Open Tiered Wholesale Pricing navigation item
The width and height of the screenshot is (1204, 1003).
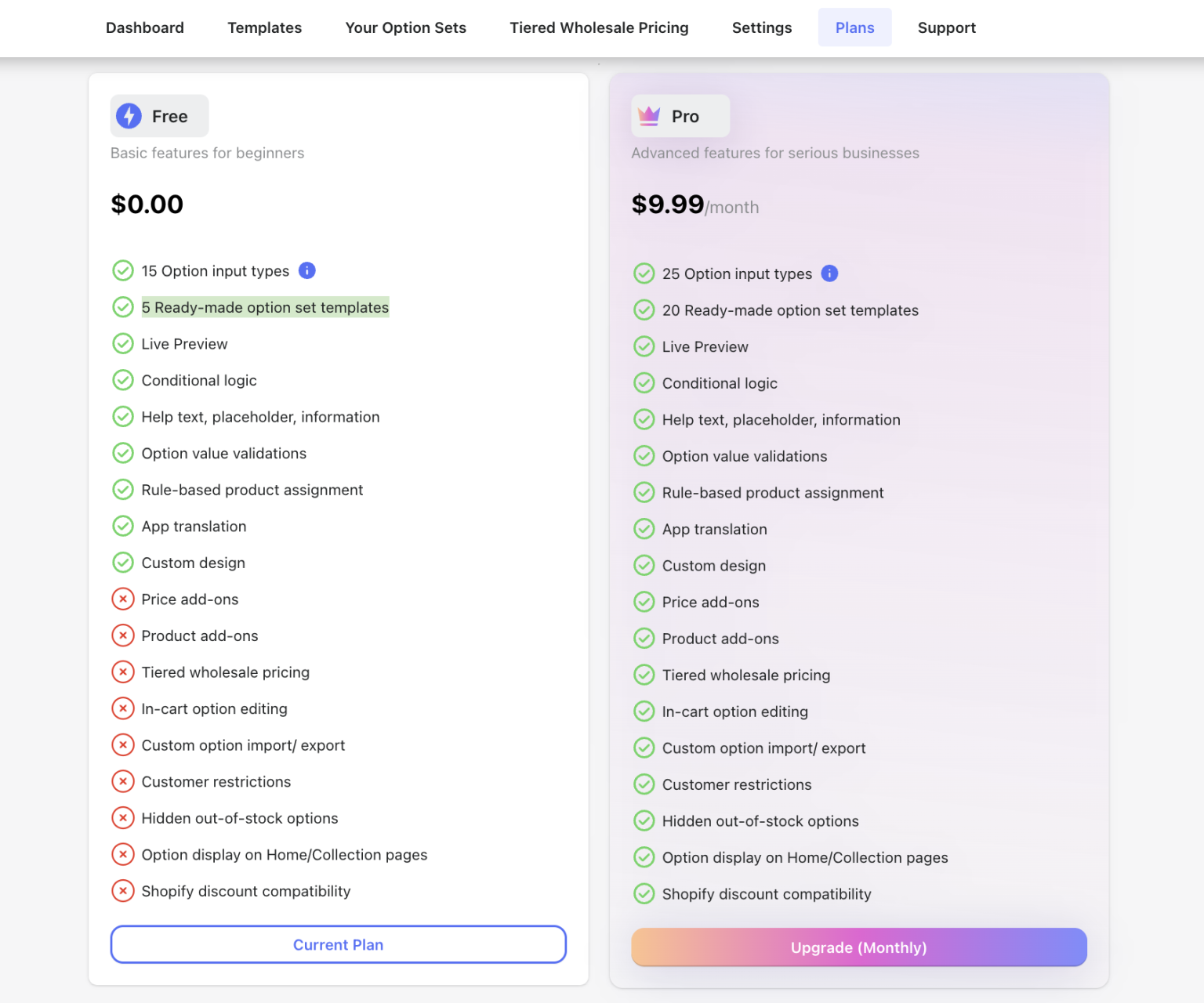click(598, 27)
